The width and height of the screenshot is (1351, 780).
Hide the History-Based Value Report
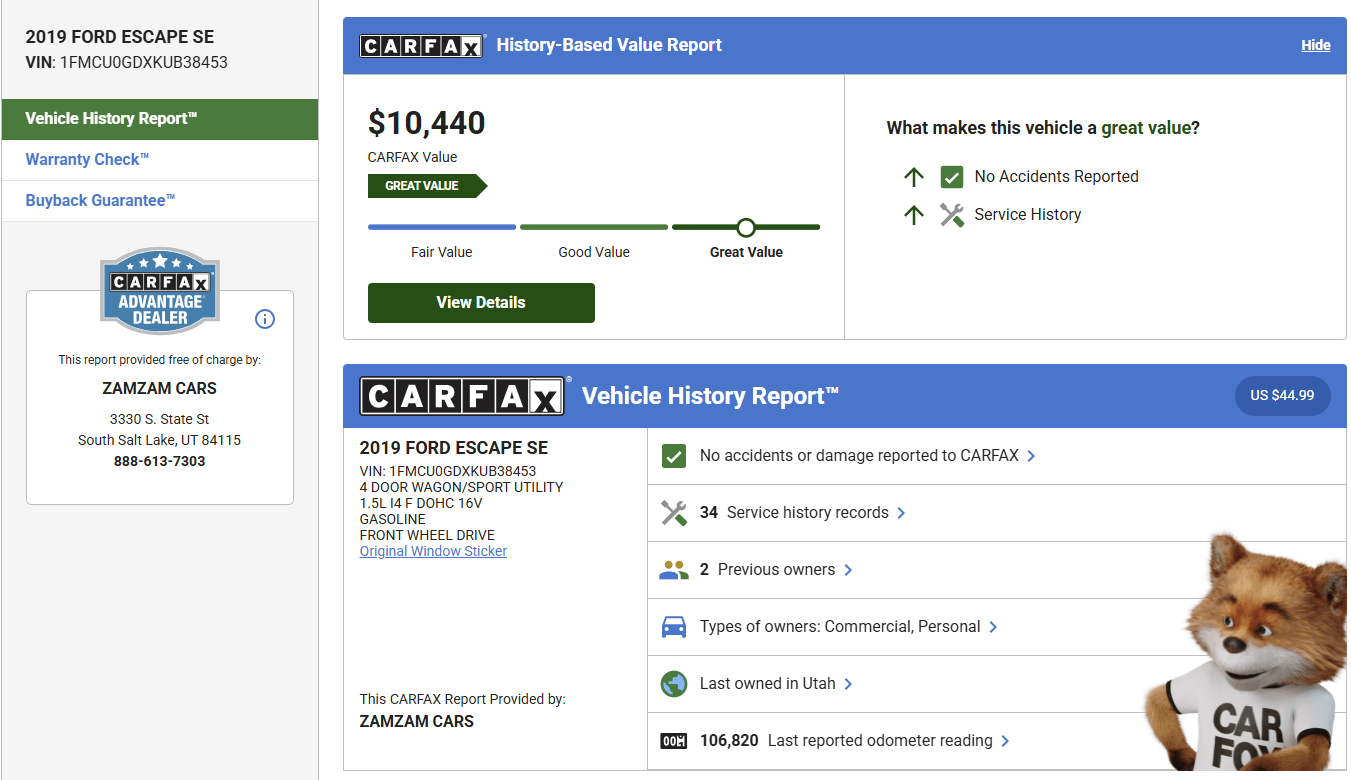click(x=1315, y=45)
